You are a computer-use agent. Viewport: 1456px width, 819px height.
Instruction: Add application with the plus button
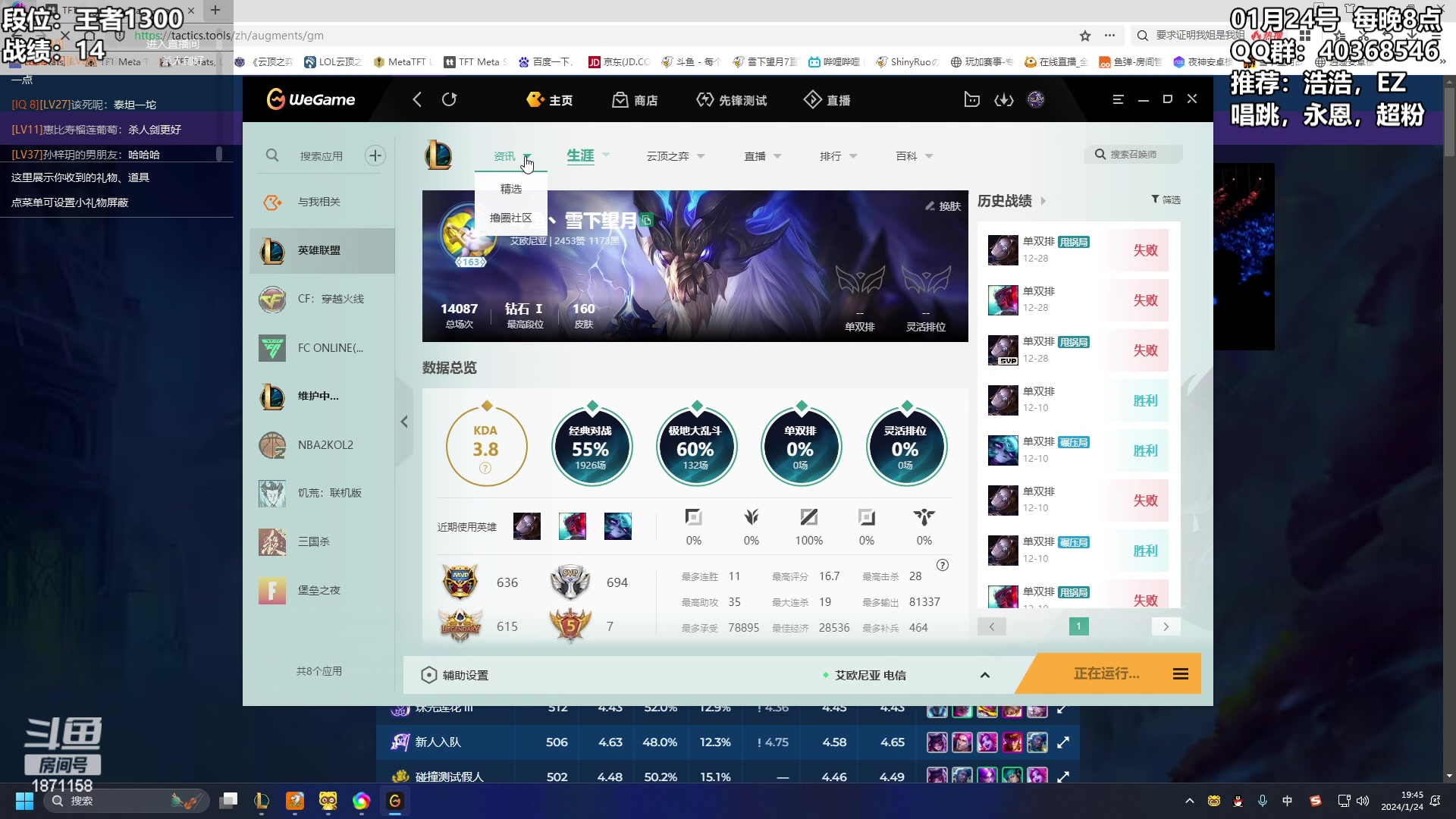(x=375, y=155)
